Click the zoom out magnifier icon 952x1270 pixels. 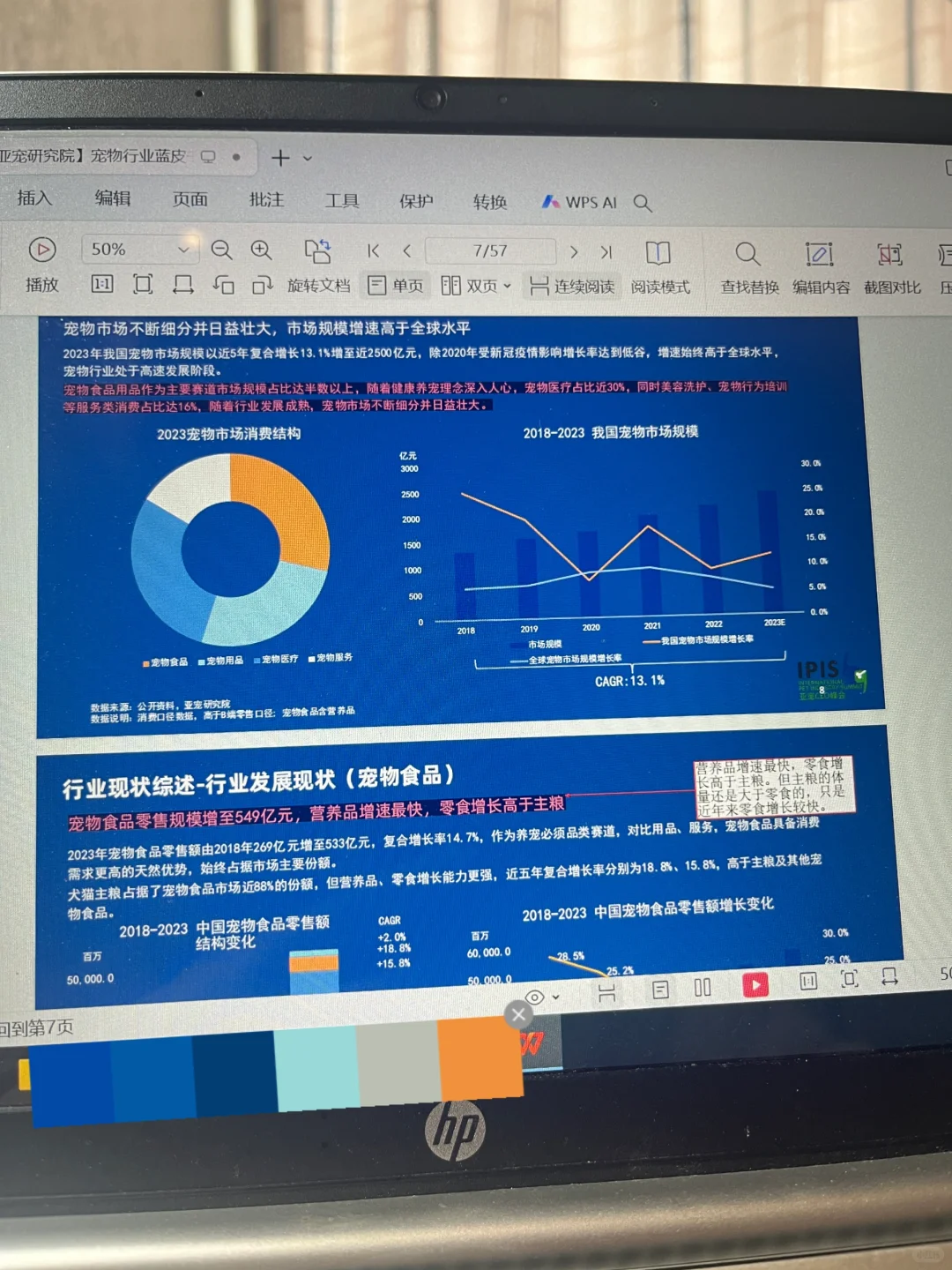(x=222, y=250)
